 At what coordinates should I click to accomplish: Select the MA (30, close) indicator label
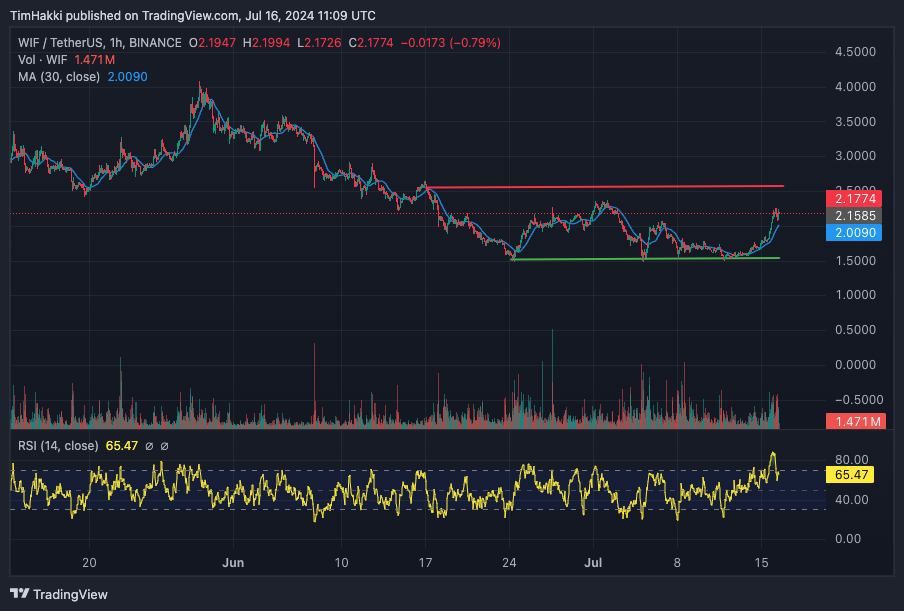(58, 77)
